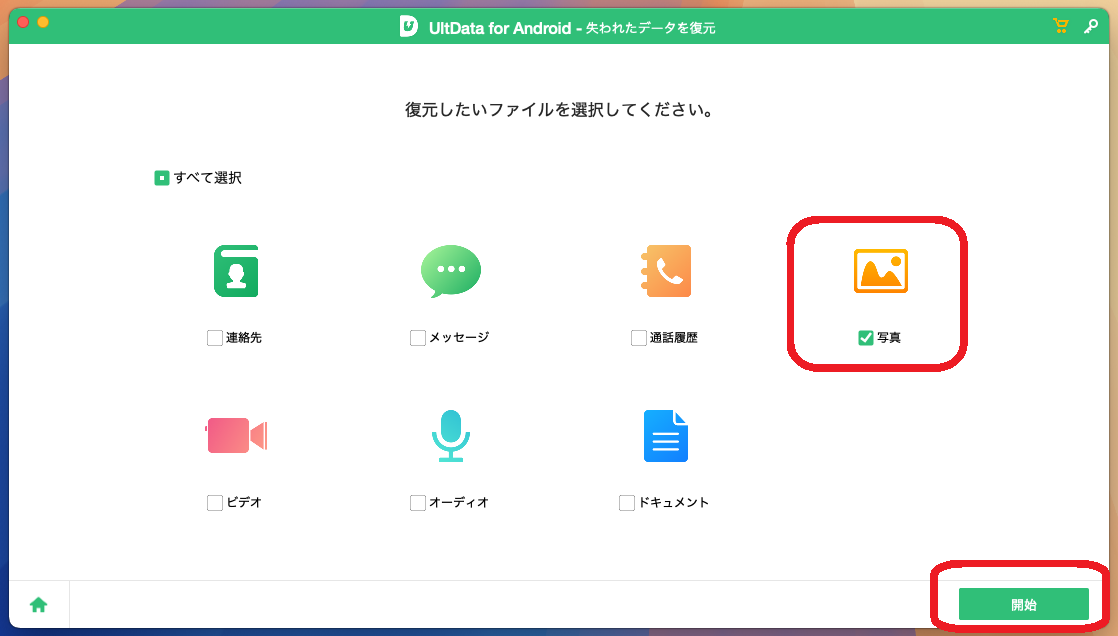Click the ビデオ label text
The image size is (1118, 636).
point(244,503)
